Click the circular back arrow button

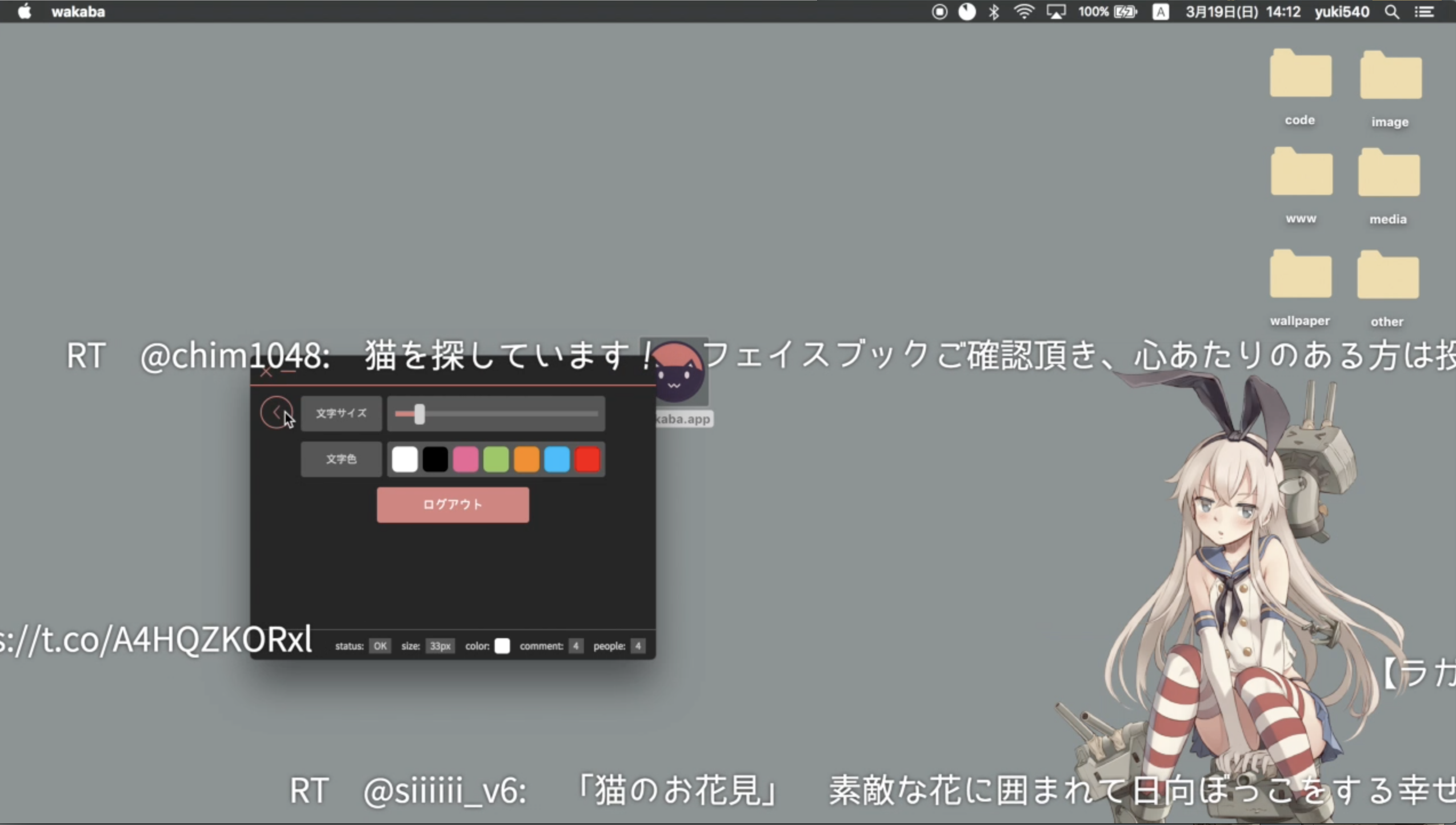(276, 412)
